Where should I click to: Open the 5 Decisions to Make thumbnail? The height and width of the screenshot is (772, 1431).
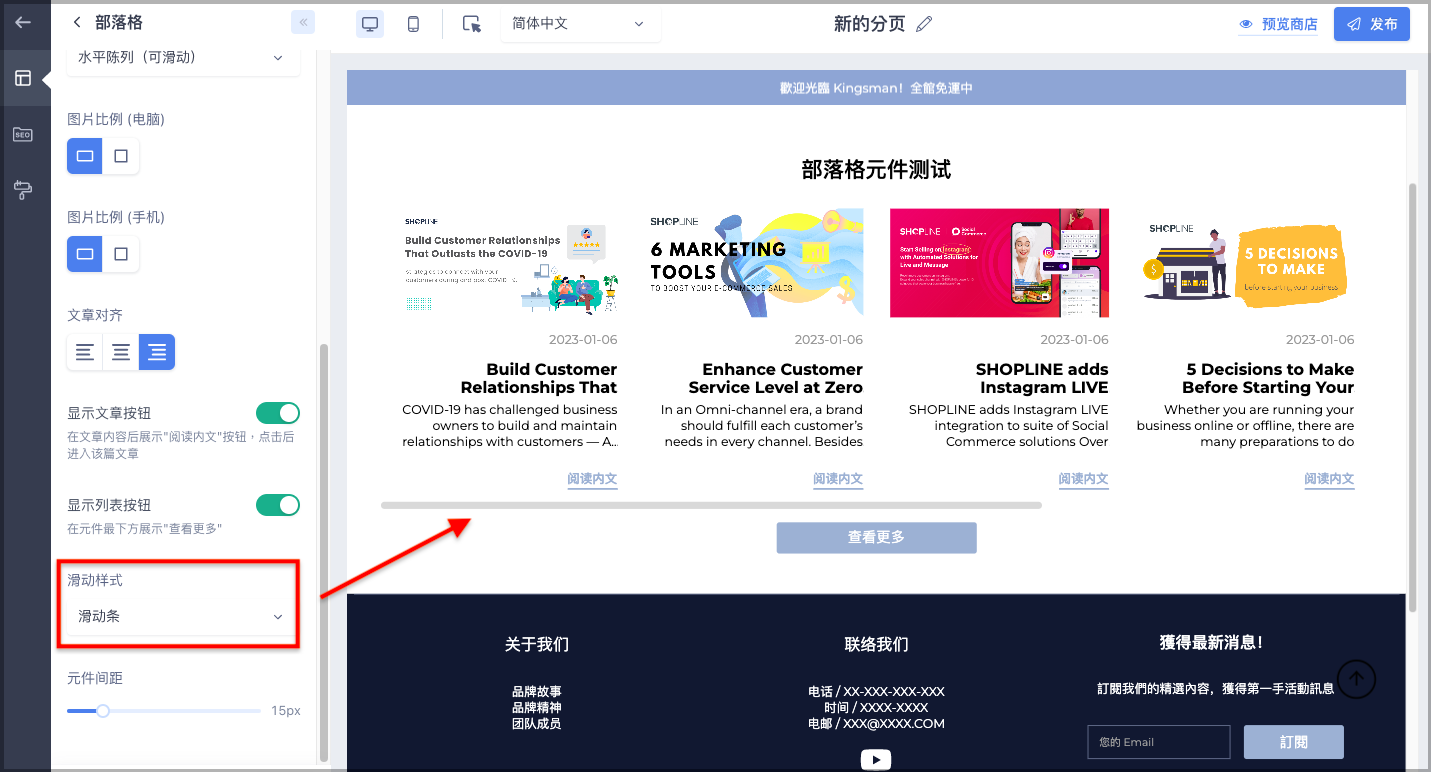click(x=1246, y=263)
